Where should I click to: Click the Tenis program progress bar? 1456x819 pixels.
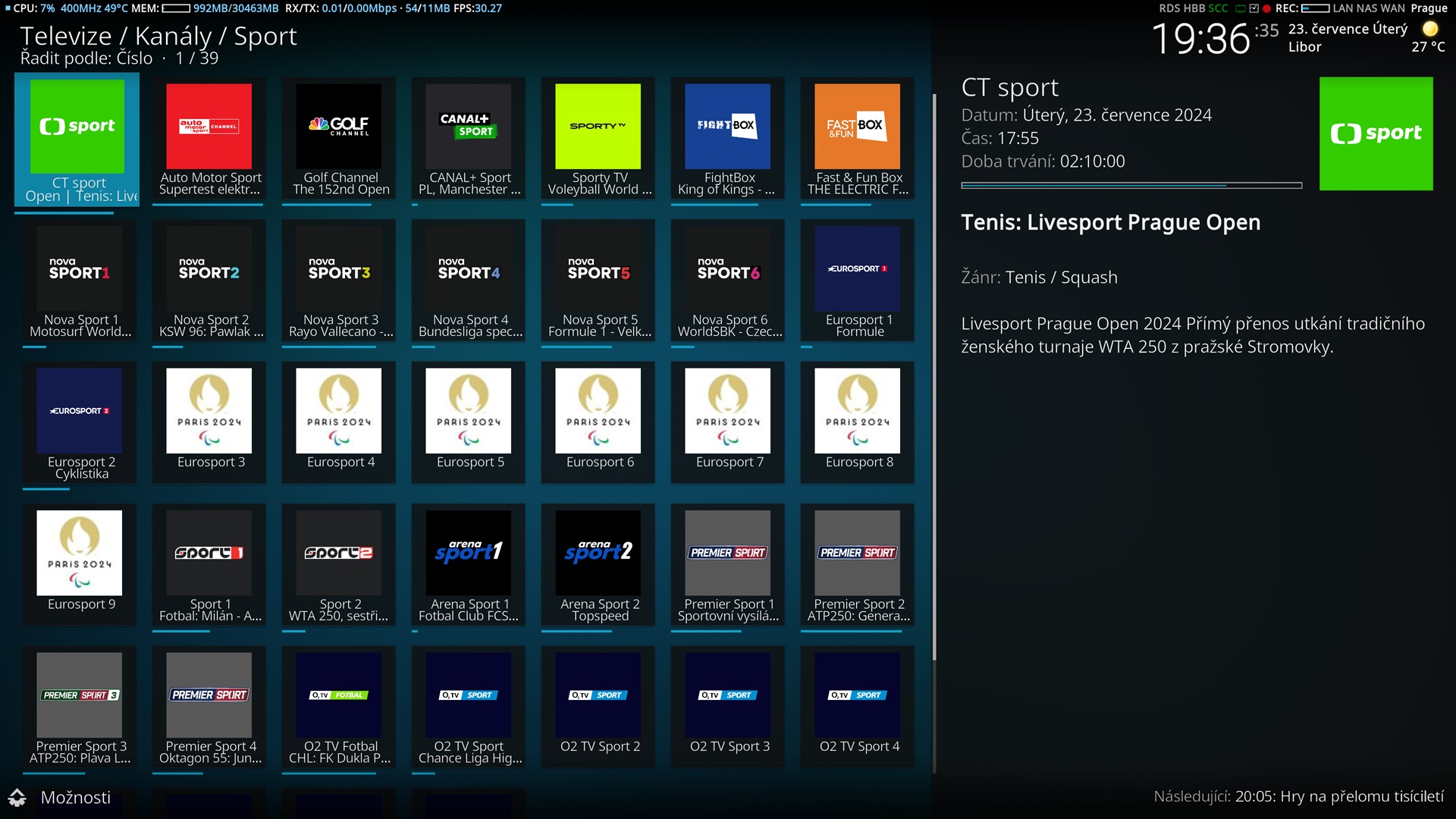tap(1131, 185)
